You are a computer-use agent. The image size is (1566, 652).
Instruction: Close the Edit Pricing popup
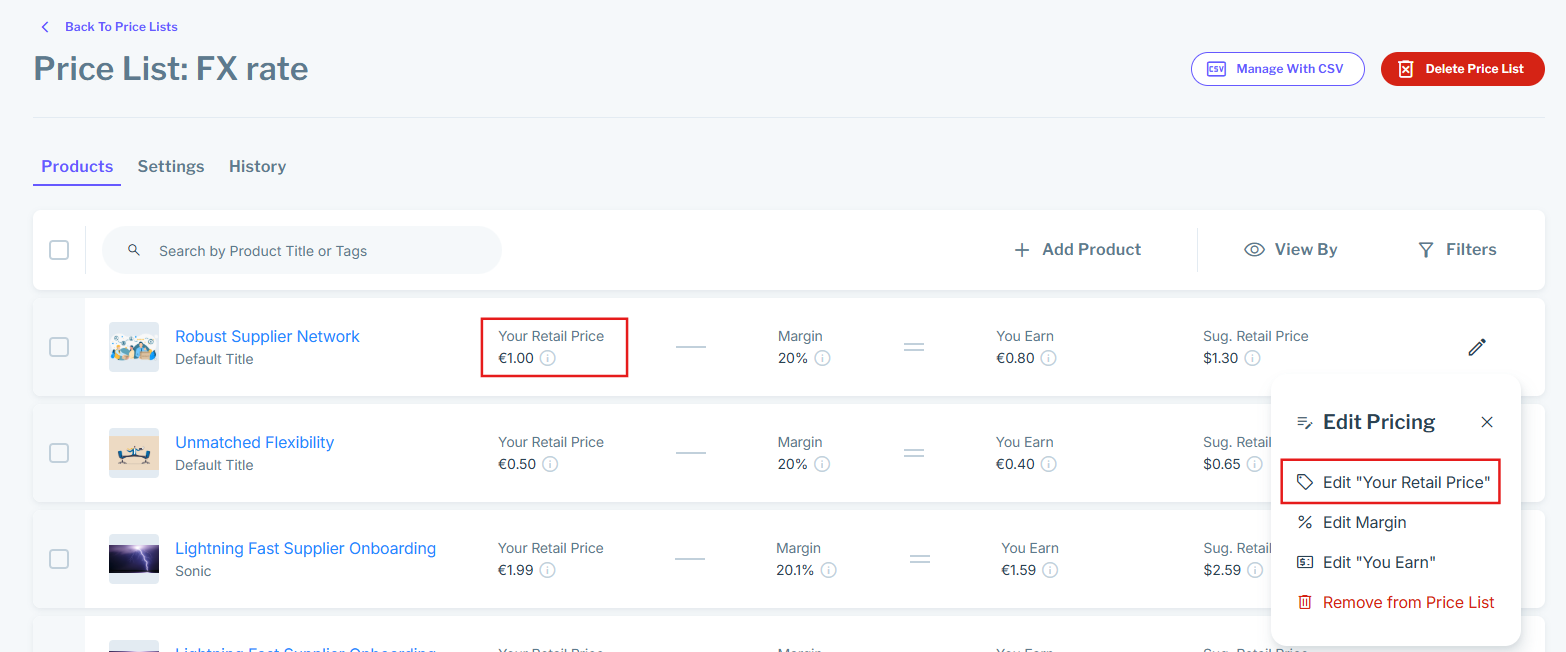[x=1487, y=422]
